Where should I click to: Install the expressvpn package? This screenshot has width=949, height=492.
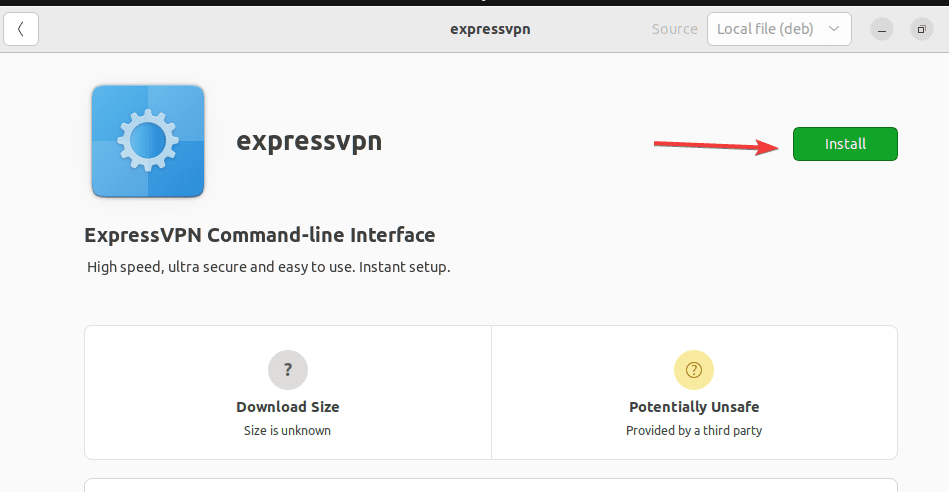click(x=845, y=144)
